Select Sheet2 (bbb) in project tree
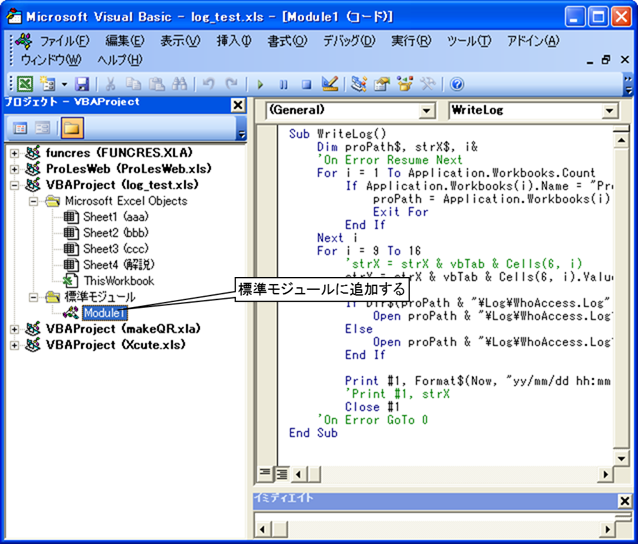Screen dimensions: 638x544 pos(116,233)
